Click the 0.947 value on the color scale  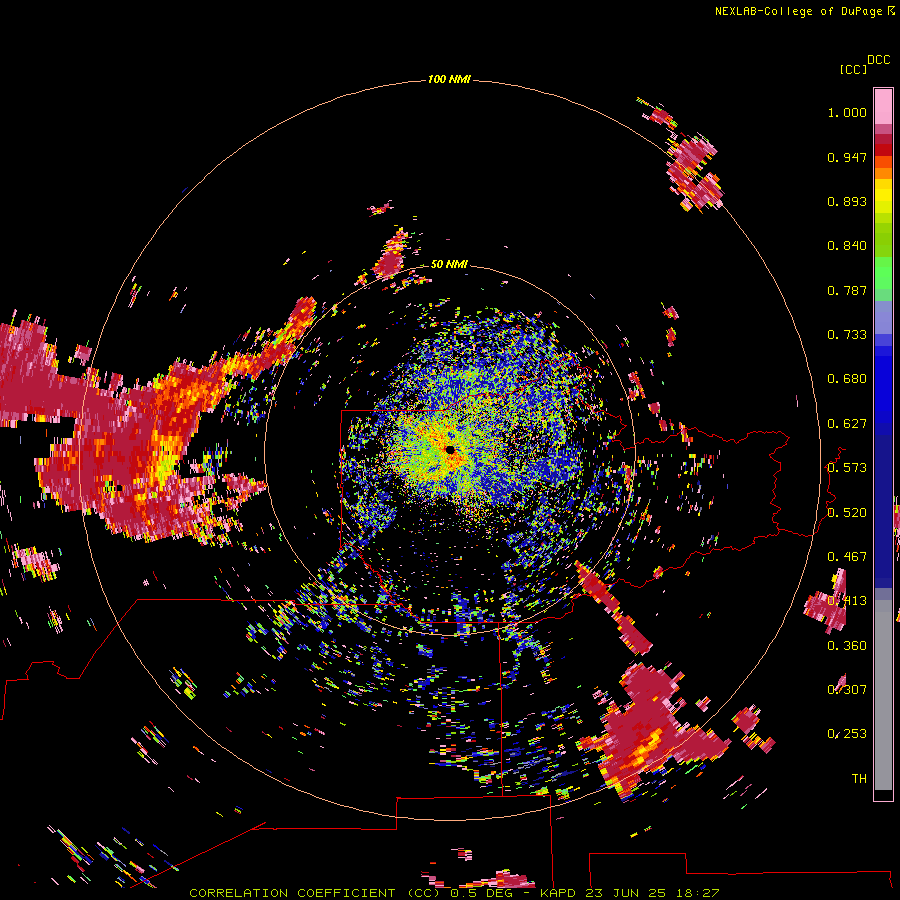[847, 157]
